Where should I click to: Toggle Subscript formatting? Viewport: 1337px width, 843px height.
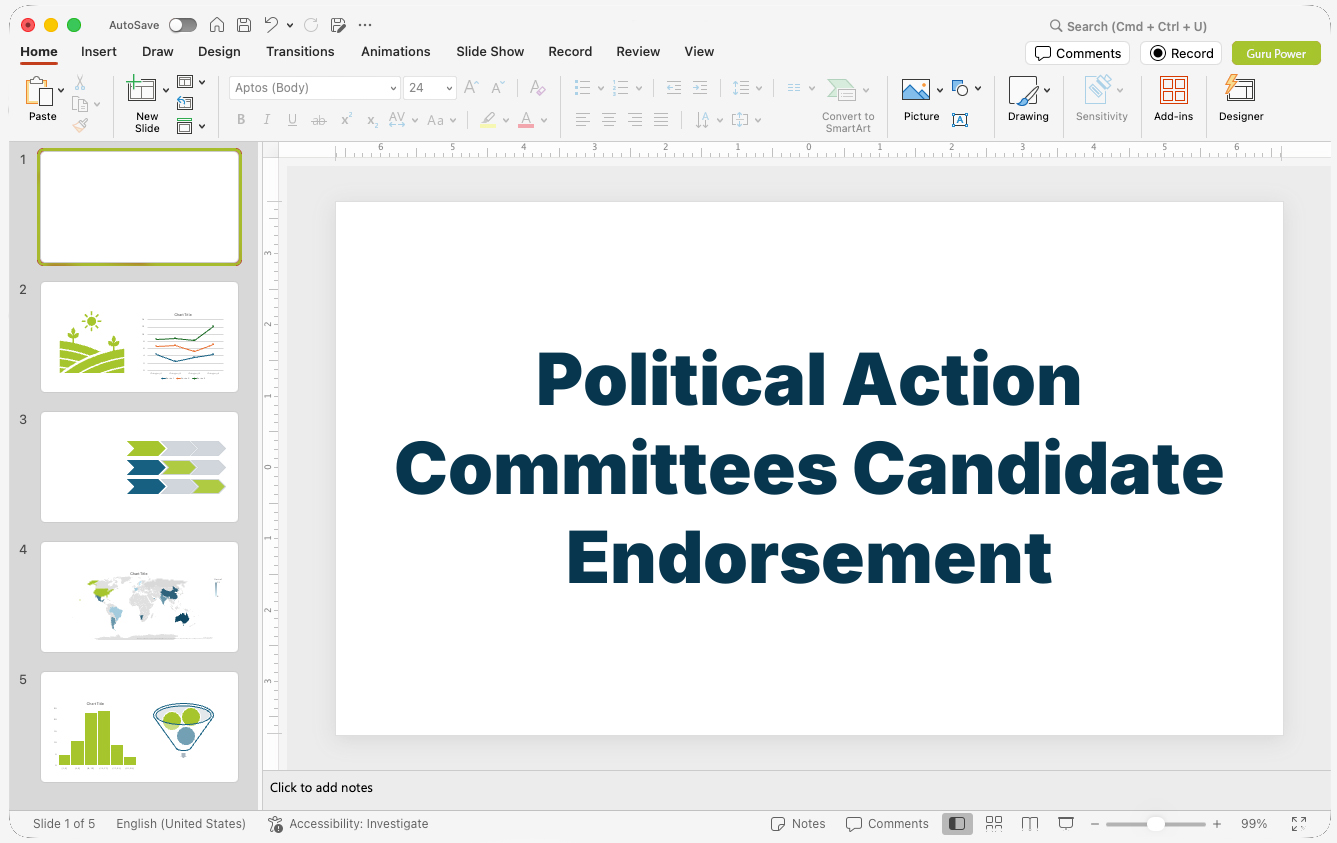pyautogui.click(x=372, y=120)
